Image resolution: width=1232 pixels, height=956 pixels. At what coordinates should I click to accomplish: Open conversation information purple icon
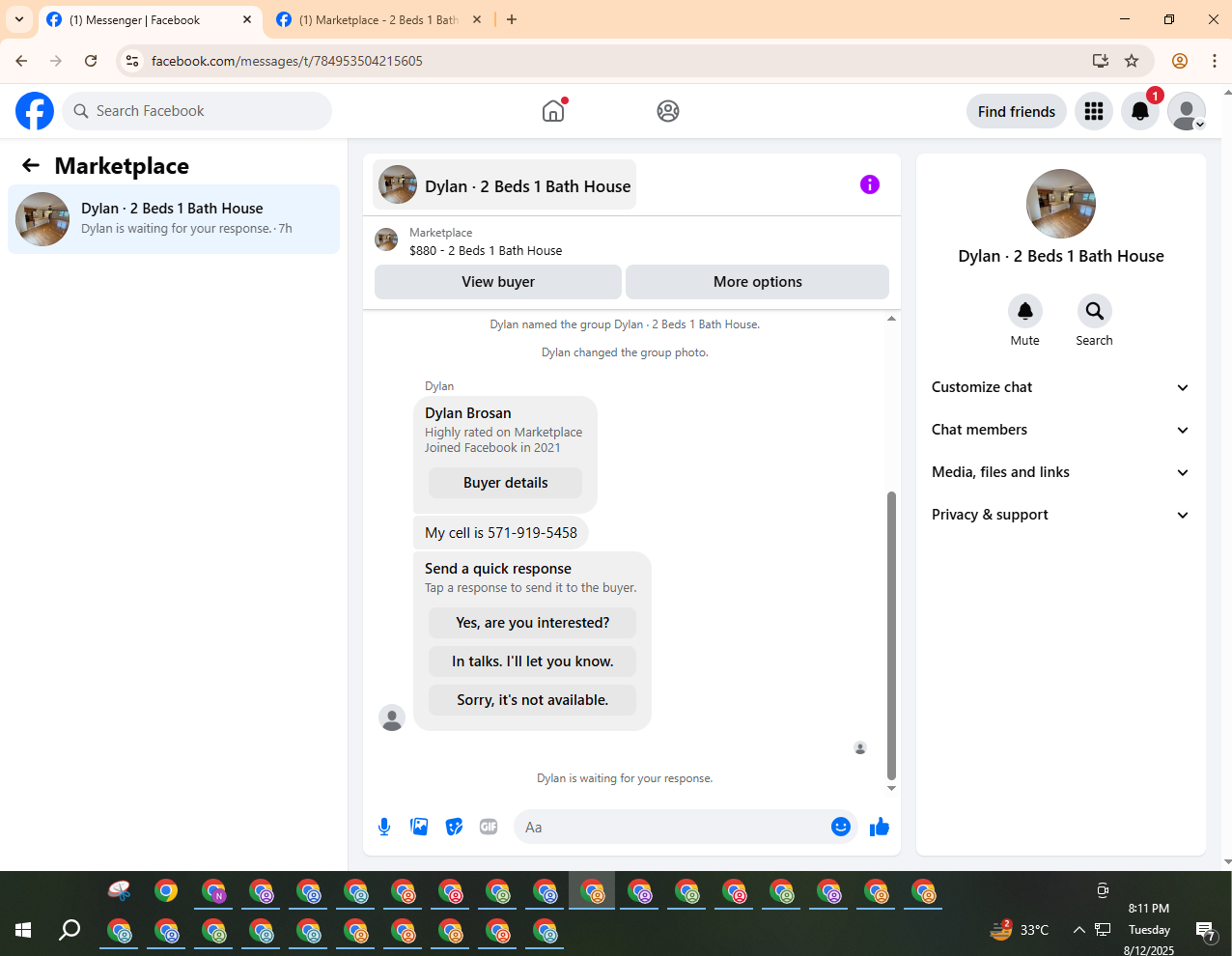point(870,184)
